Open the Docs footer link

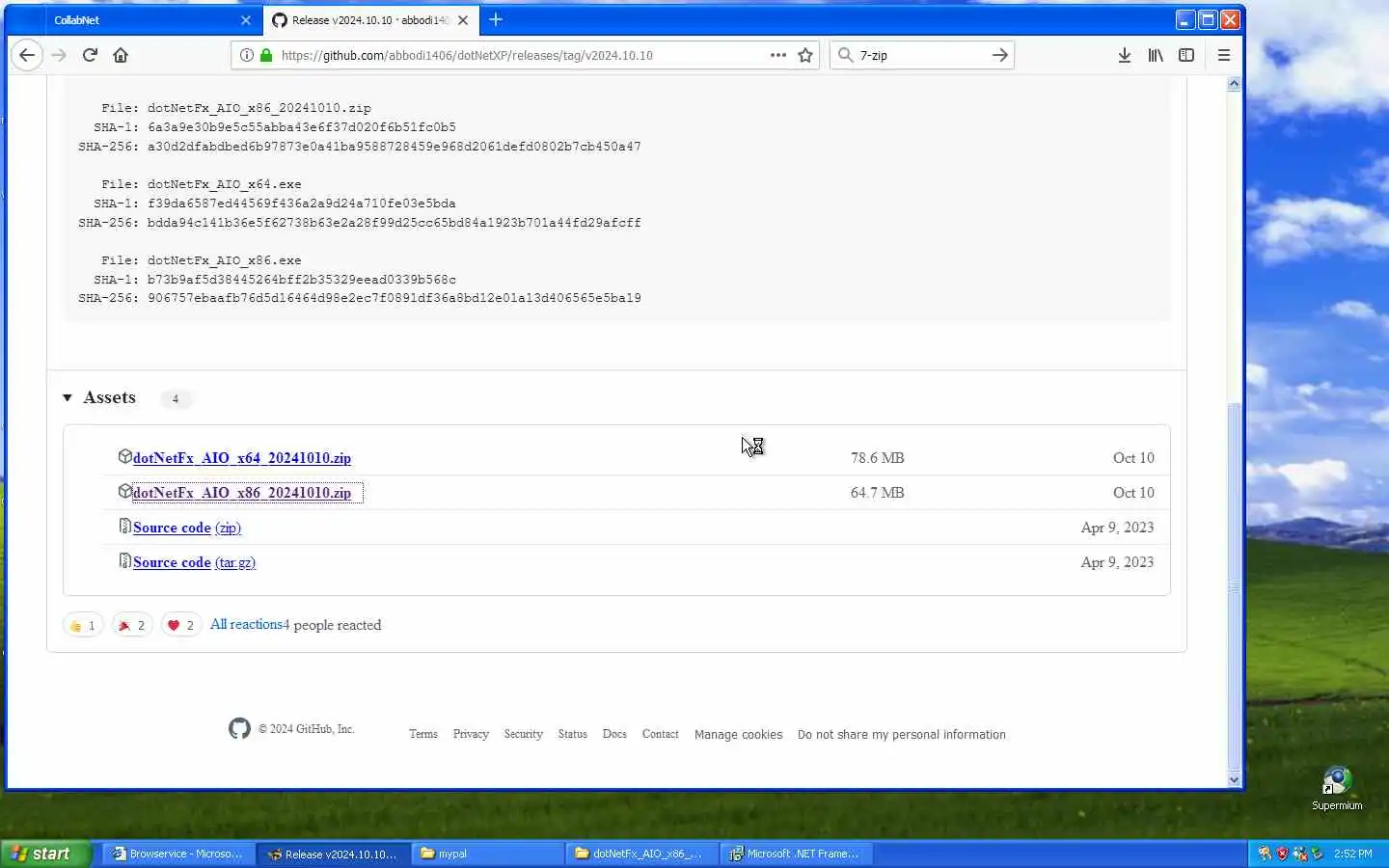614,734
